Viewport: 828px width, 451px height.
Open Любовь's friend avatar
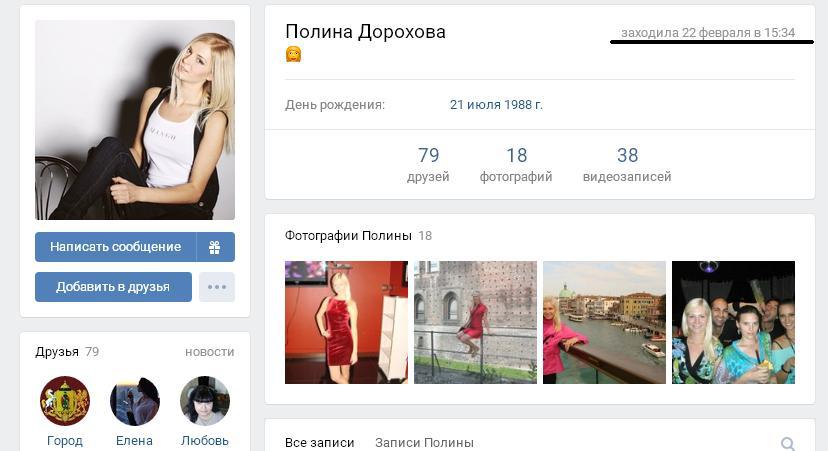tap(205, 401)
